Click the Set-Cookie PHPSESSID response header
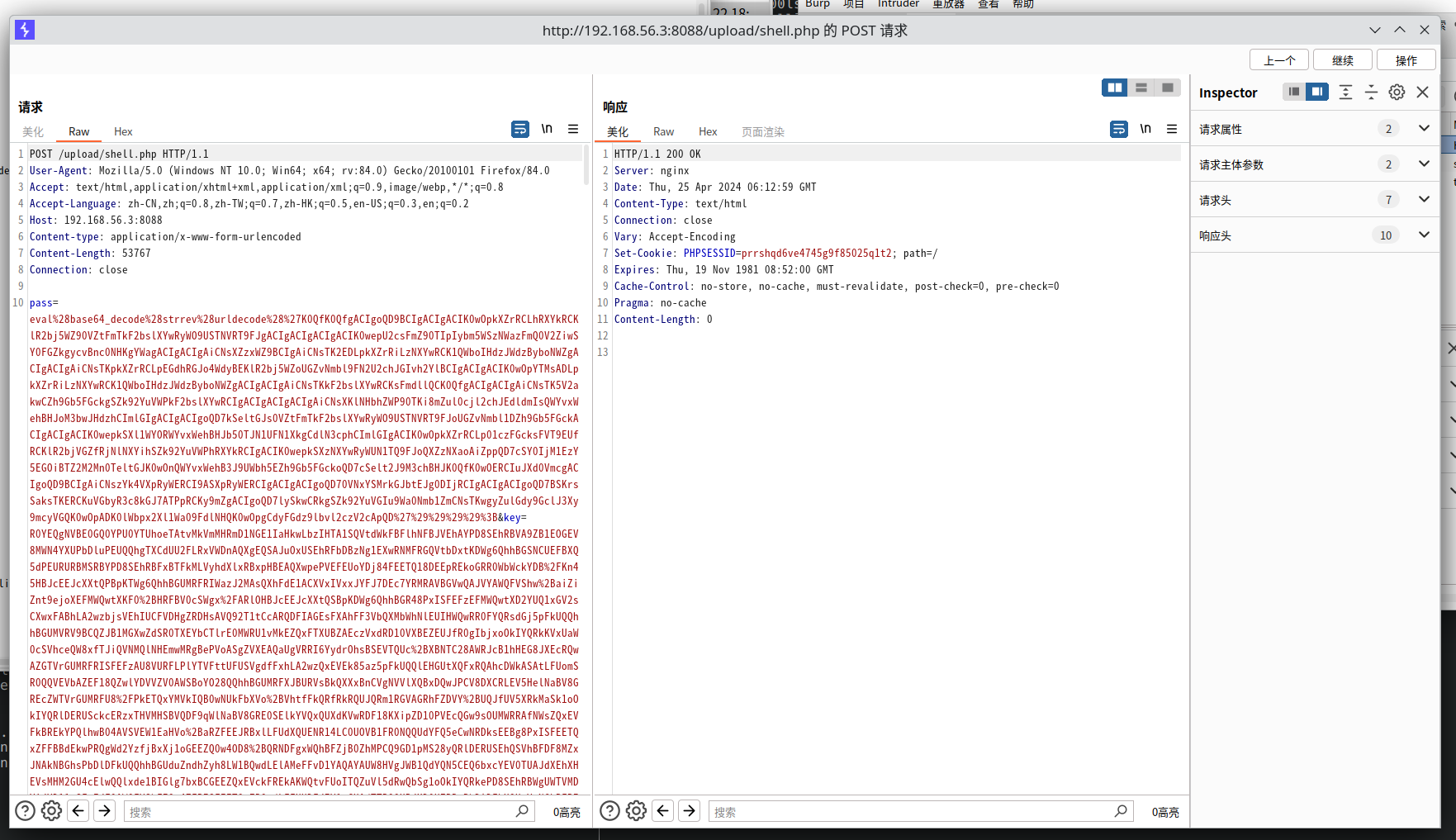The width and height of the screenshot is (1456, 840). click(x=776, y=253)
